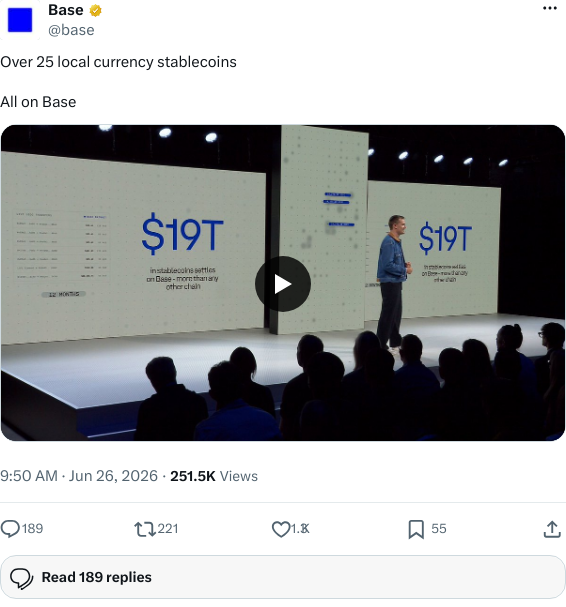Click the gold verified badge
This screenshot has width=566, height=607.
click(x=96, y=10)
